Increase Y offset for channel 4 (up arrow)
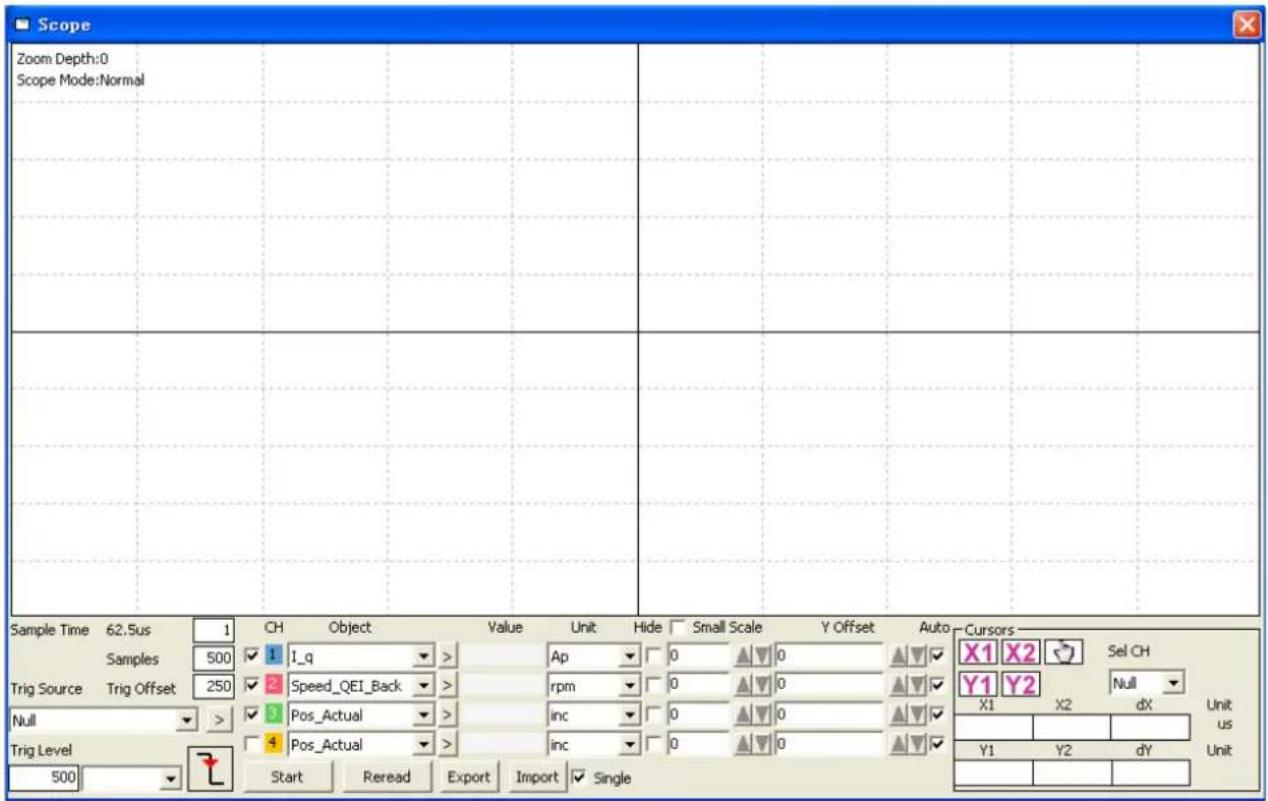1268x801 pixels. click(x=899, y=744)
